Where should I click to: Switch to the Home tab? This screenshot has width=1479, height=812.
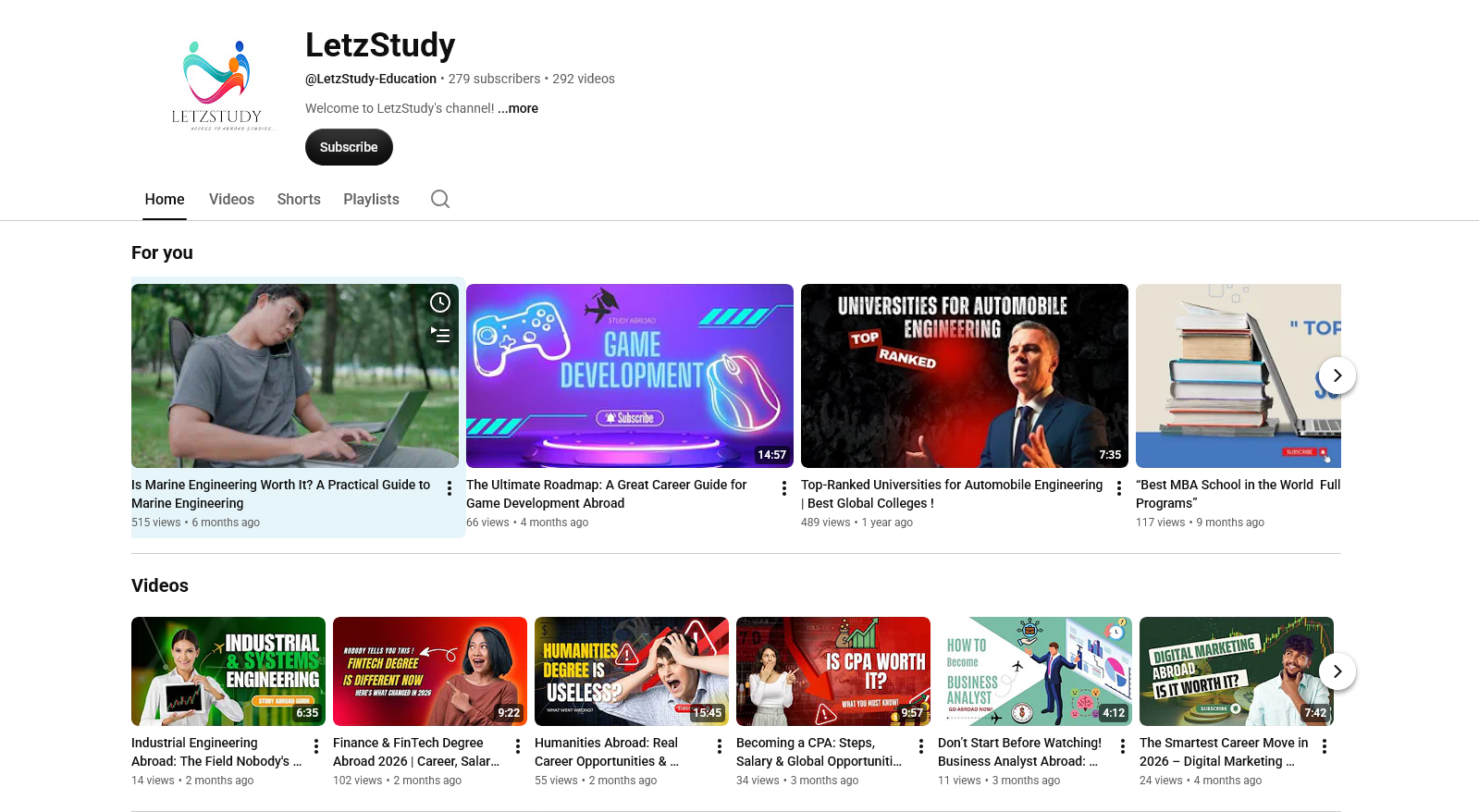tap(165, 199)
